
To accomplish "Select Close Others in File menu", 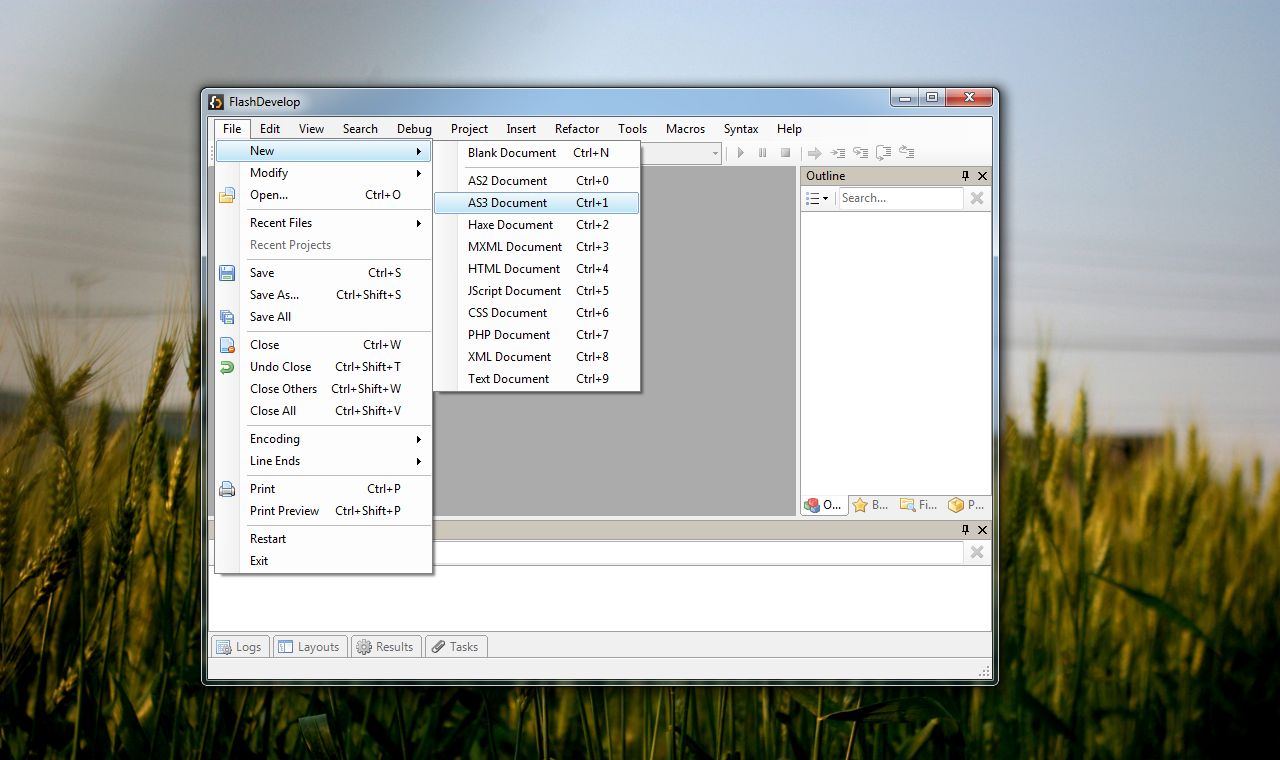I will [x=324, y=389].
